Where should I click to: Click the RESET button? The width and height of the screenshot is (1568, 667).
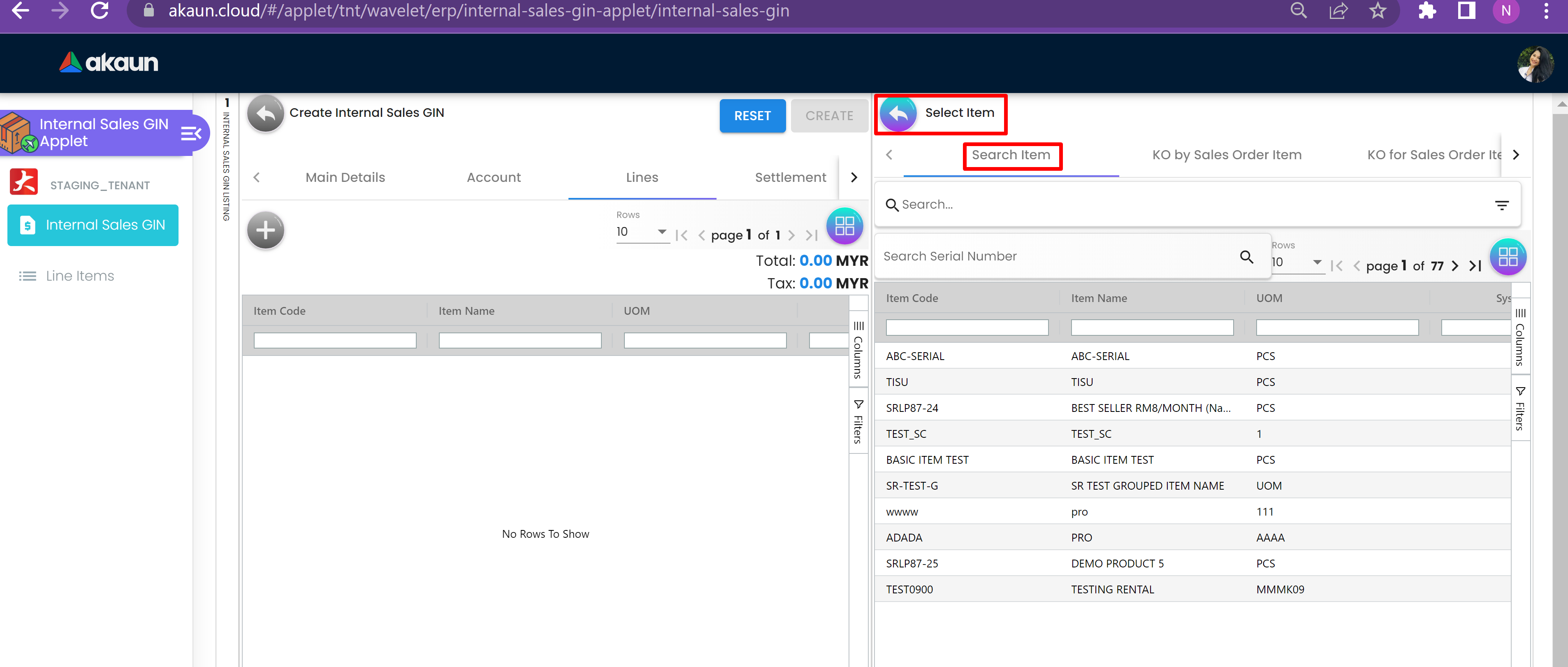752,116
